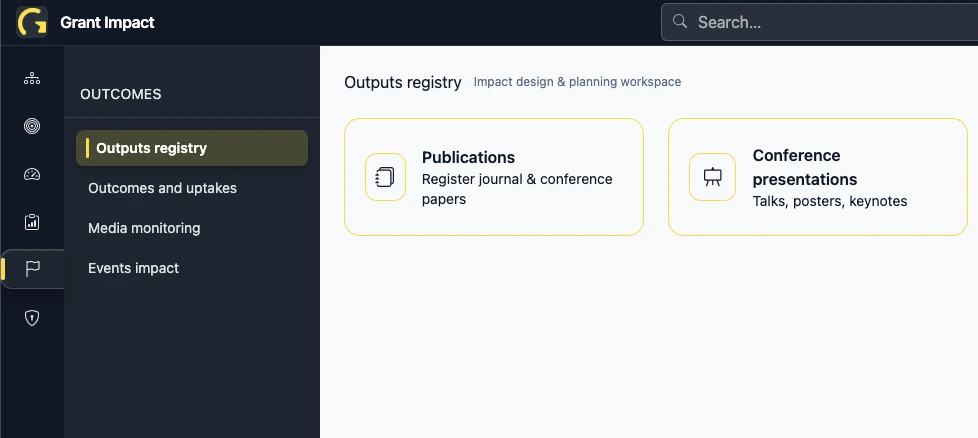
Task: Go to Outcomes and uptakes
Action: coord(162,188)
